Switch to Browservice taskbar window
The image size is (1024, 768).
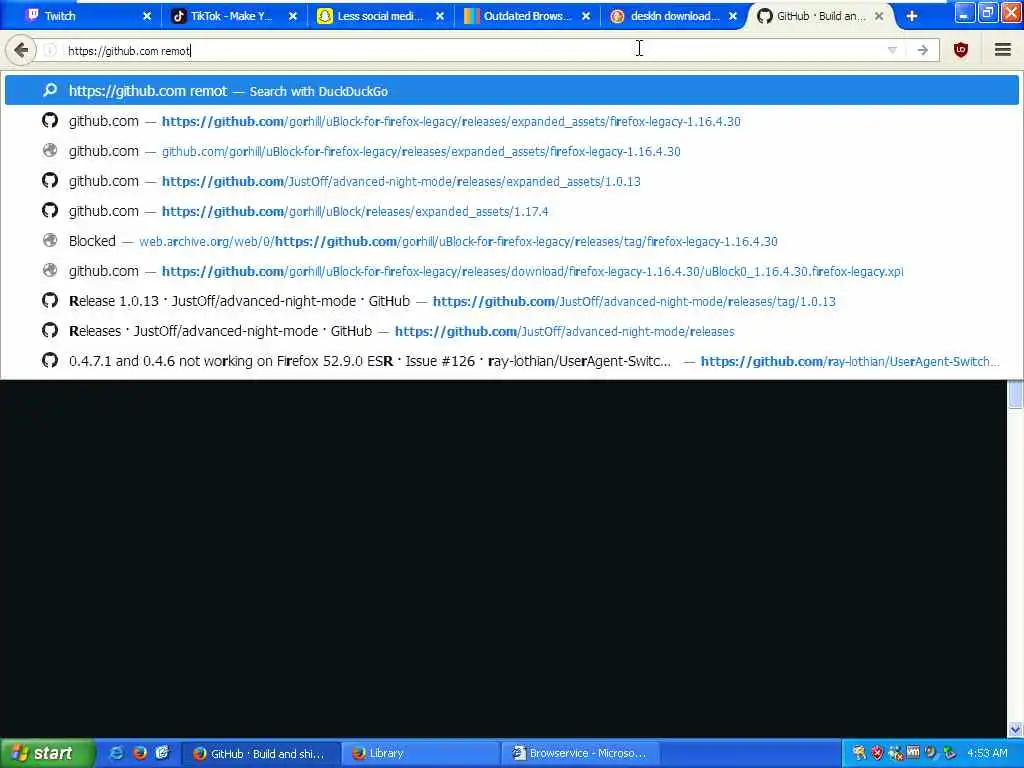[x=580, y=754]
